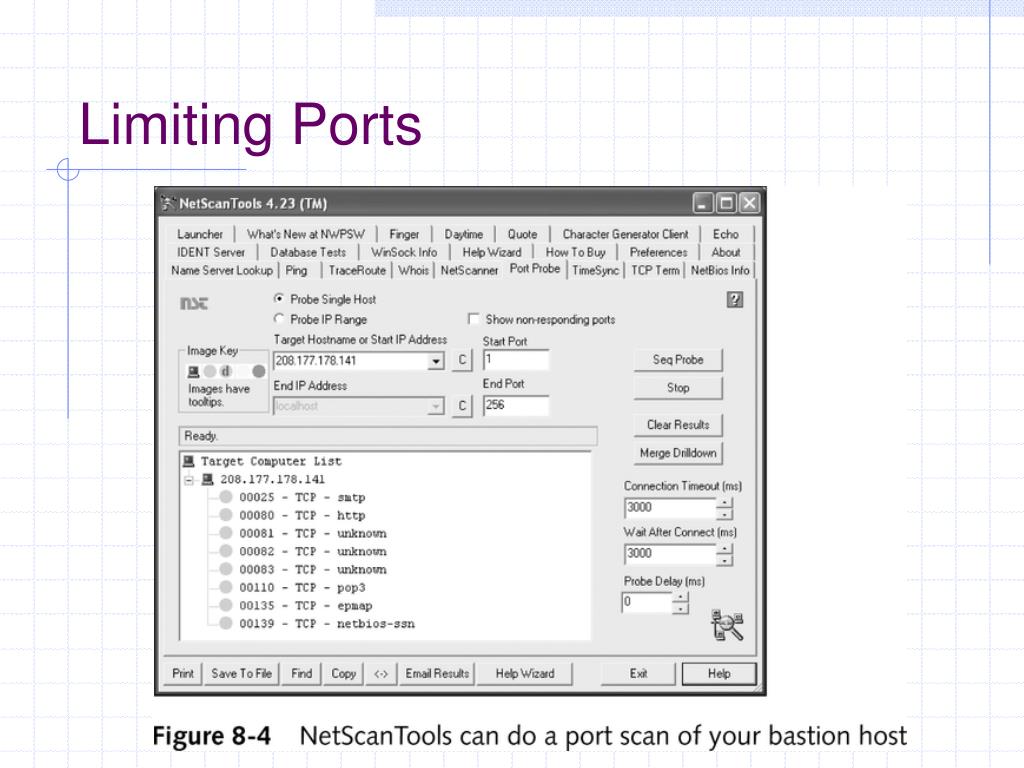Select the '00083 - TCP - unknown' row
This screenshot has width=1024, height=768.
pyautogui.click(x=313, y=569)
